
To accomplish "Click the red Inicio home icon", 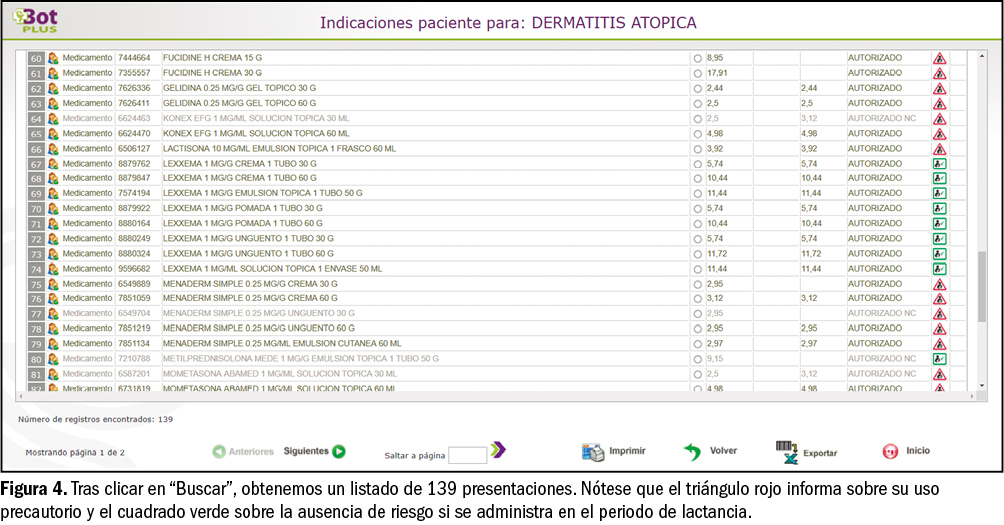I will 890,452.
